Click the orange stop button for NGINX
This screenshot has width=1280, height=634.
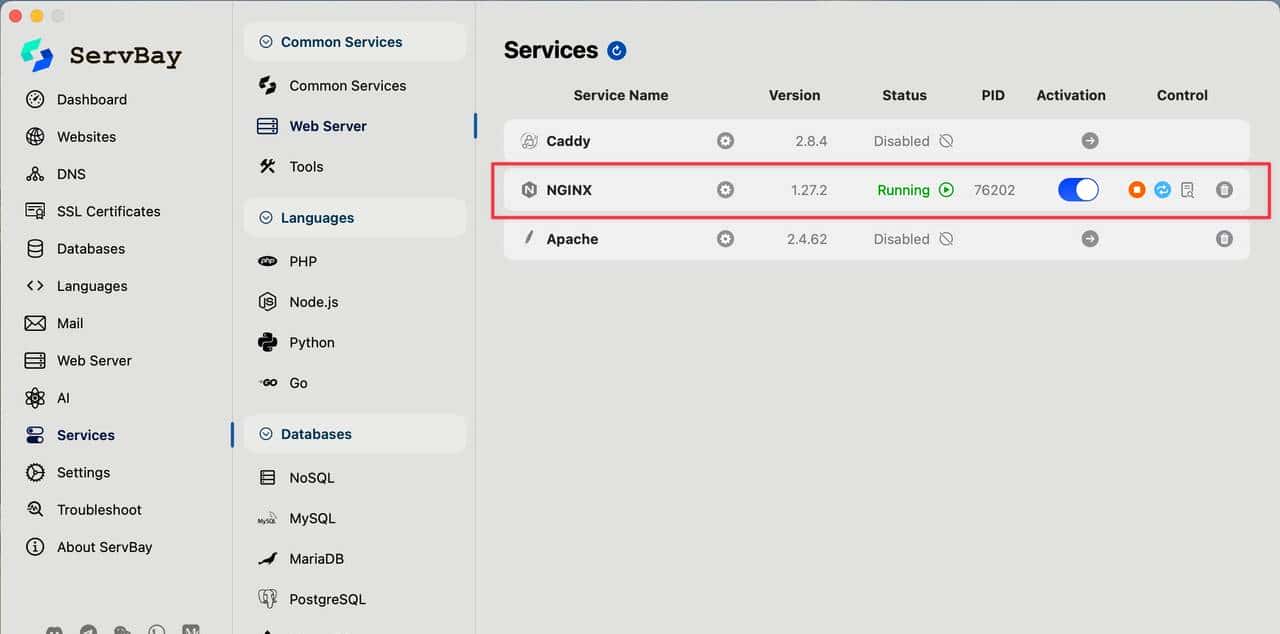coord(1136,190)
